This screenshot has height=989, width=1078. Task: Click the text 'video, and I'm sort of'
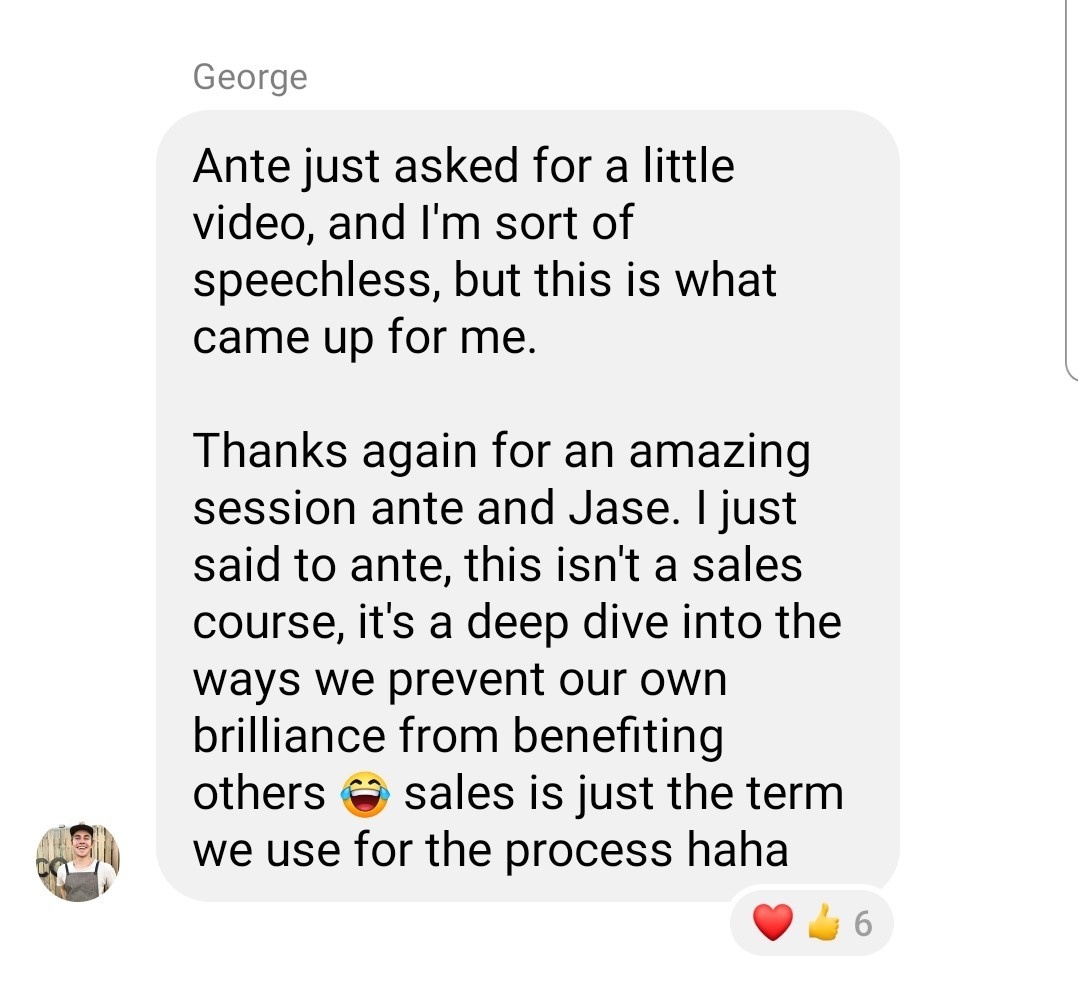(412, 223)
